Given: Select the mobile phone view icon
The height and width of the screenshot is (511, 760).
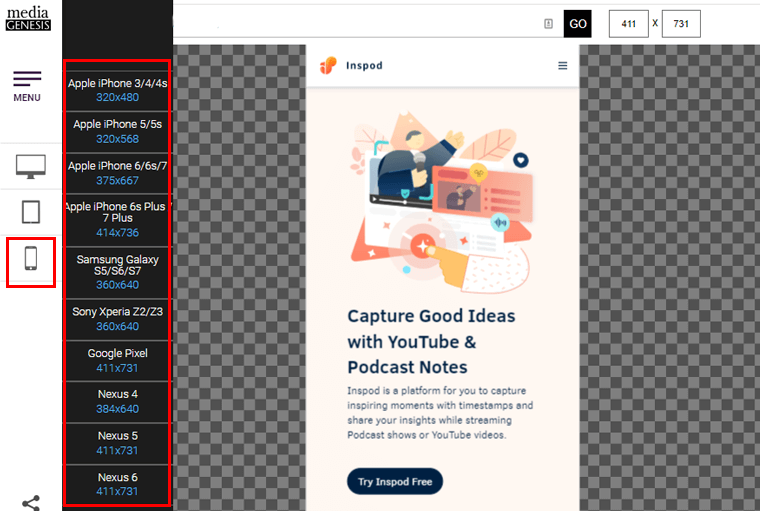Looking at the screenshot, I should tap(30, 259).
